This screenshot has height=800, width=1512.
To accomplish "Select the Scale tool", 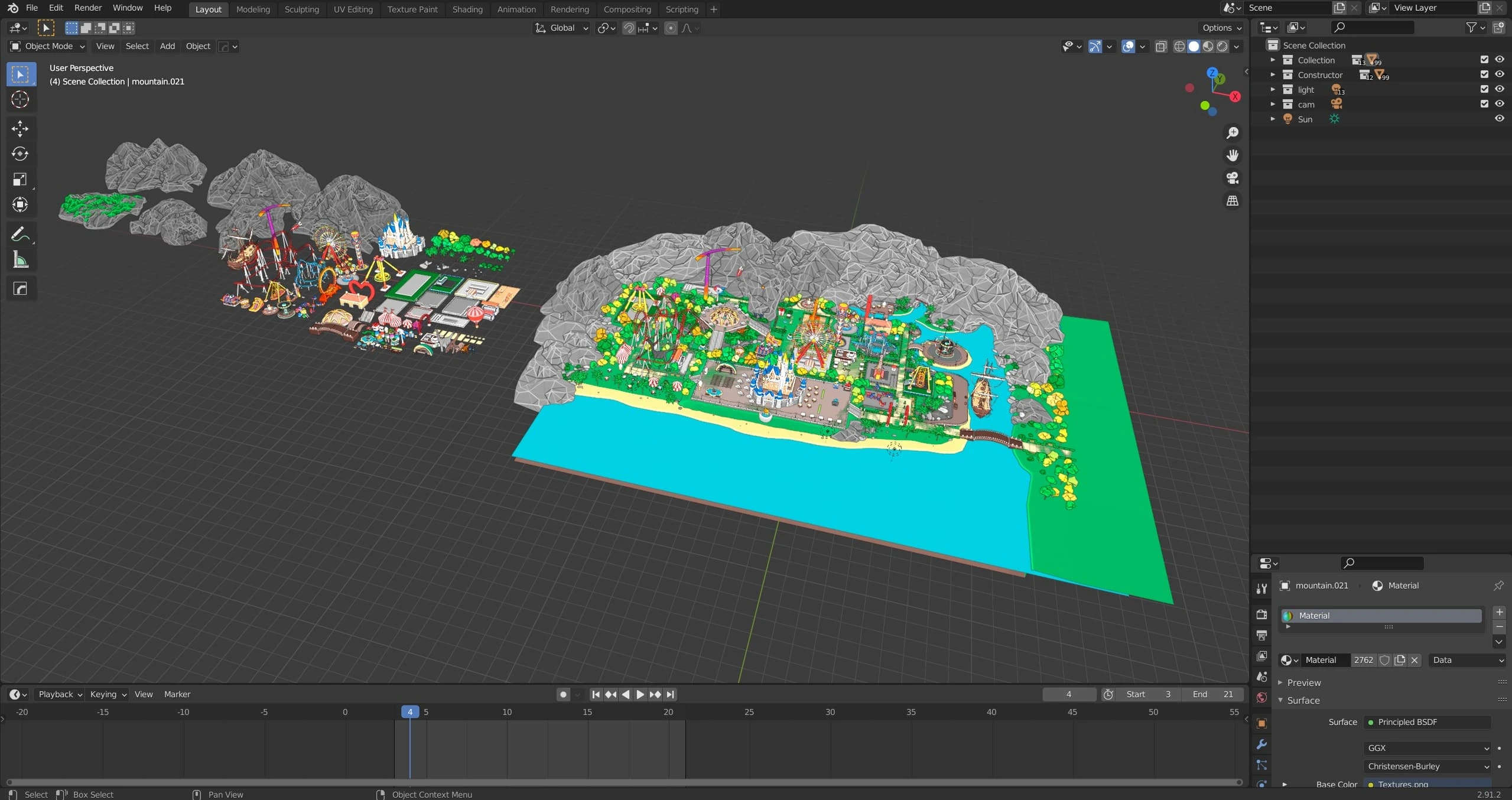I will (20, 179).
